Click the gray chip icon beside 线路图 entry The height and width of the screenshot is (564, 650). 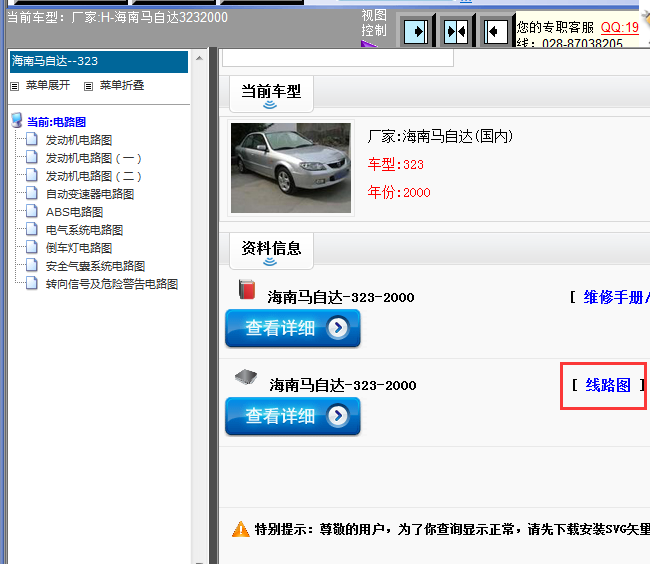(x=246, y=377)
